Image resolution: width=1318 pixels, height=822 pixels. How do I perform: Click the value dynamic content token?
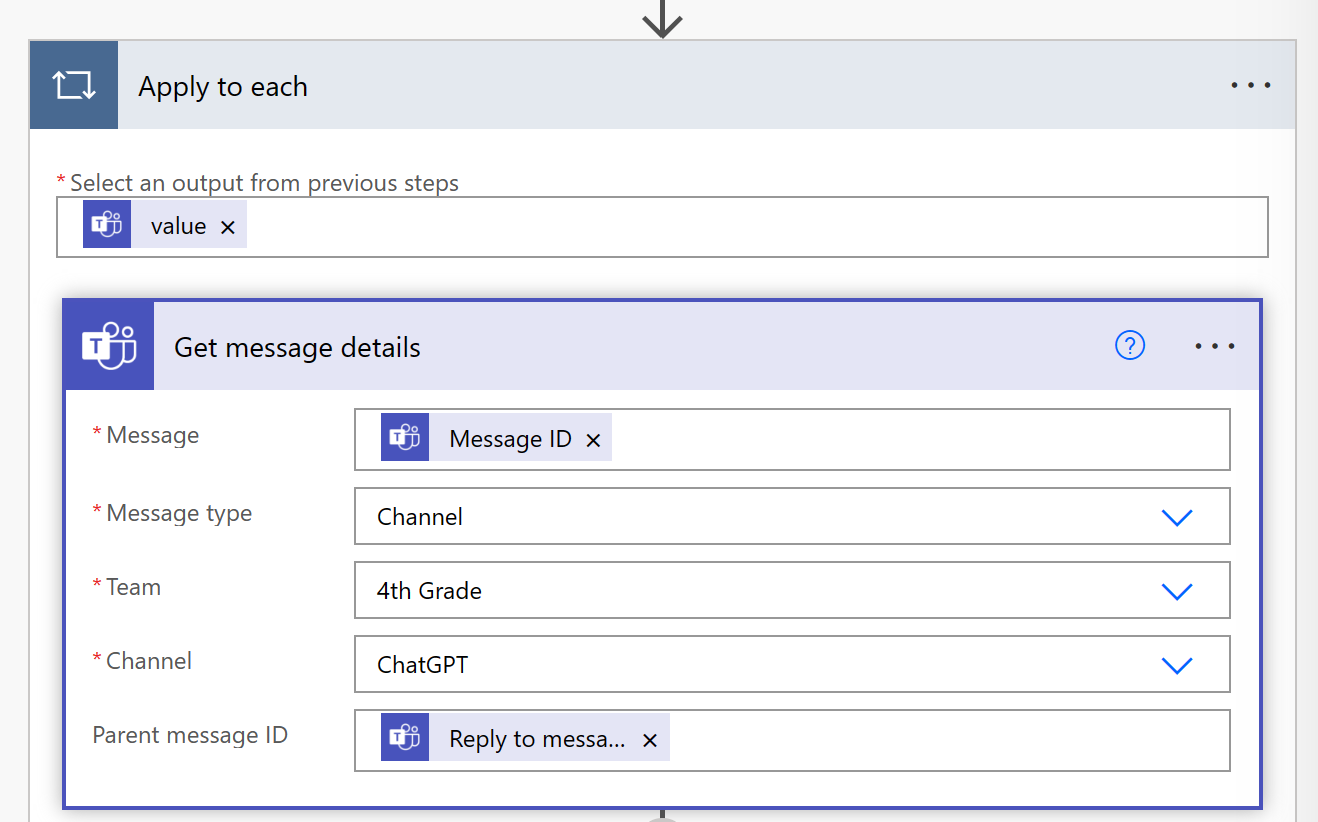178,227
